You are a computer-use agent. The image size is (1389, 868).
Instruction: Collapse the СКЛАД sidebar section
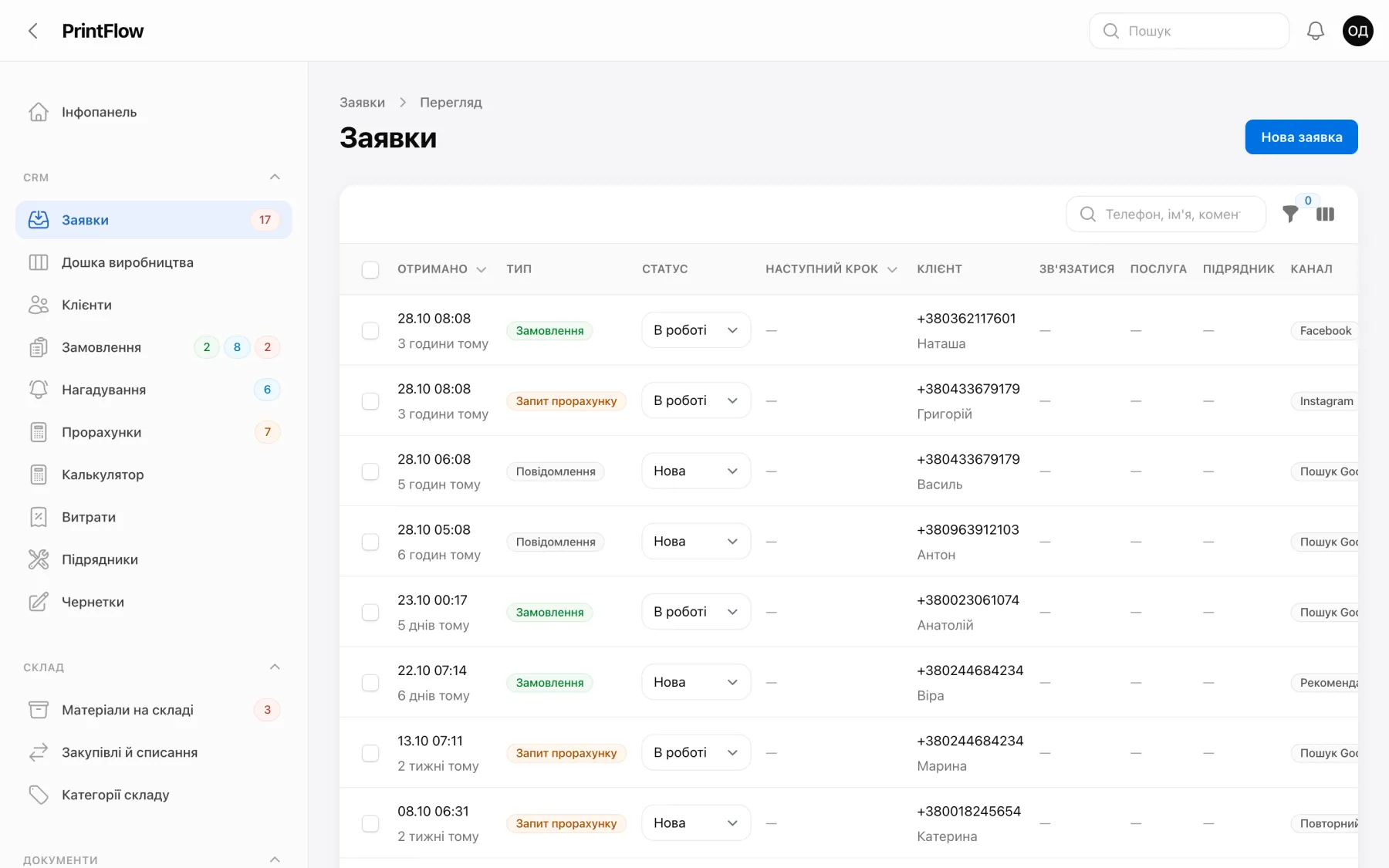(x=275, y=667)
